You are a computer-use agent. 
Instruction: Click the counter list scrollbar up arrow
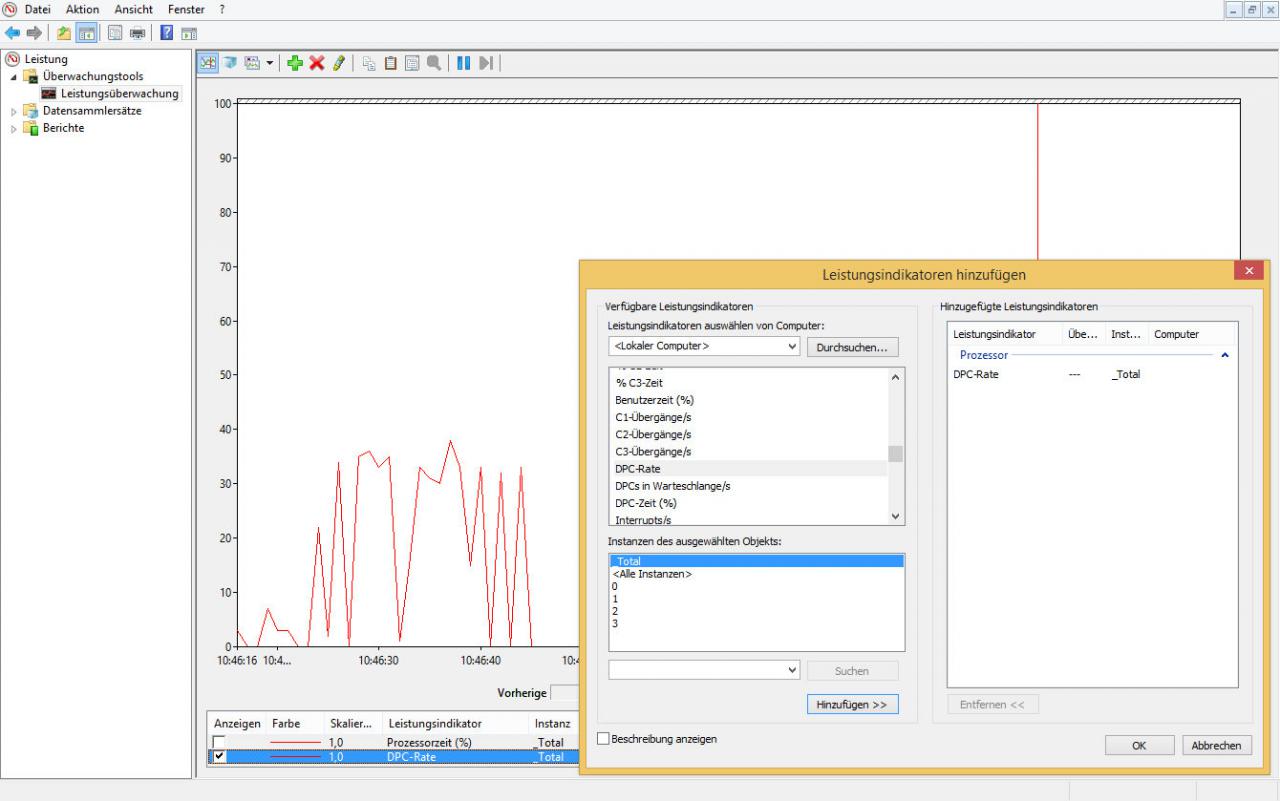(x=896, y=376)
